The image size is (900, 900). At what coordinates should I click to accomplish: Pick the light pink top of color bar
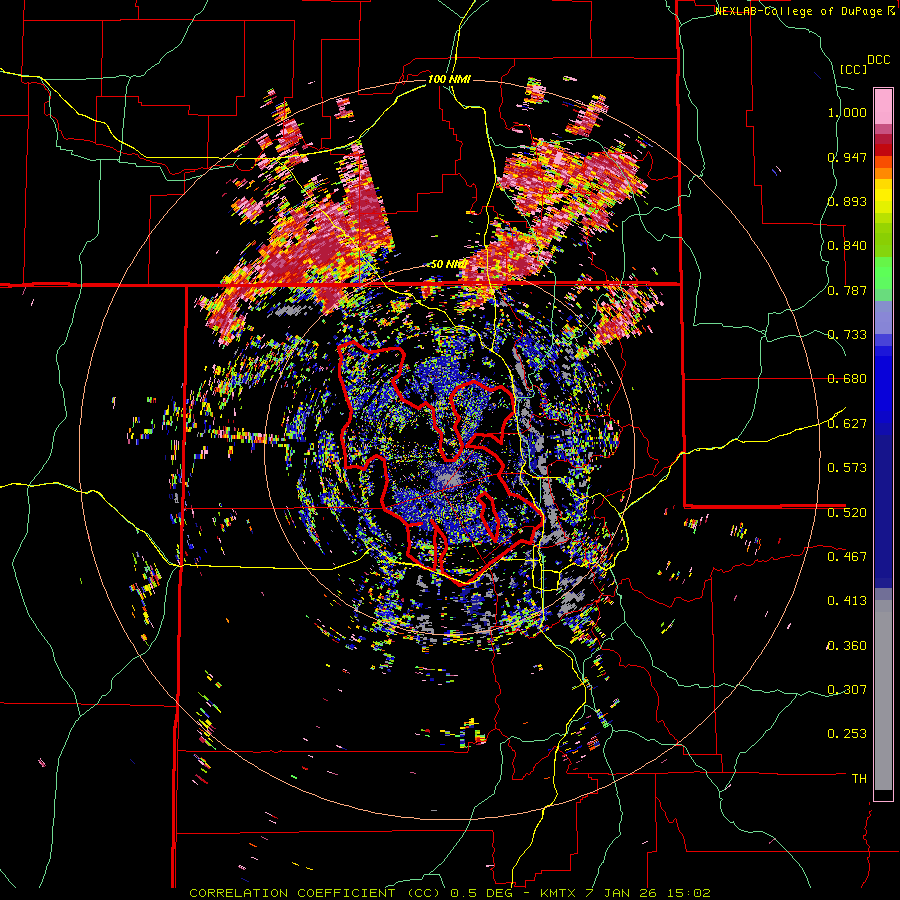tap(883, 107)
